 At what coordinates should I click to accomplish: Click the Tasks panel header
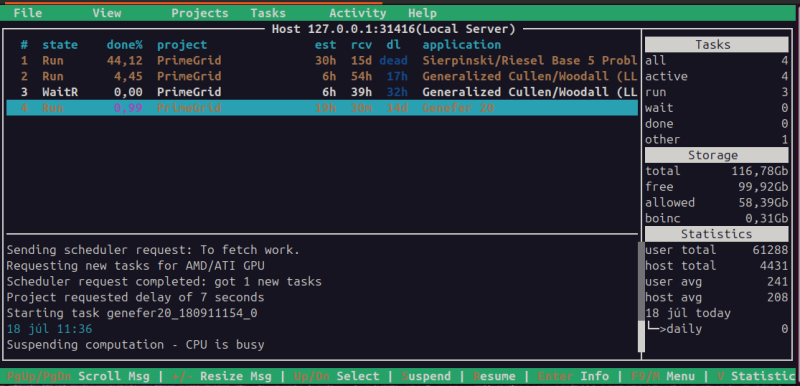click(x=716, y=45)
